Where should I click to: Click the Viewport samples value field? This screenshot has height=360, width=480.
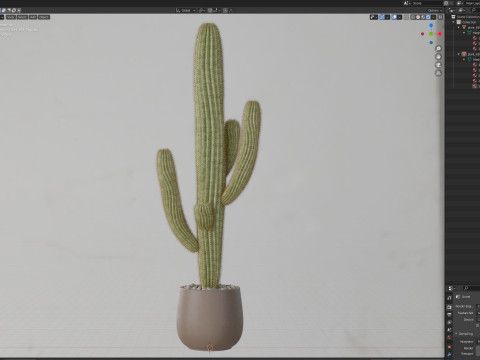pos(478,354)
